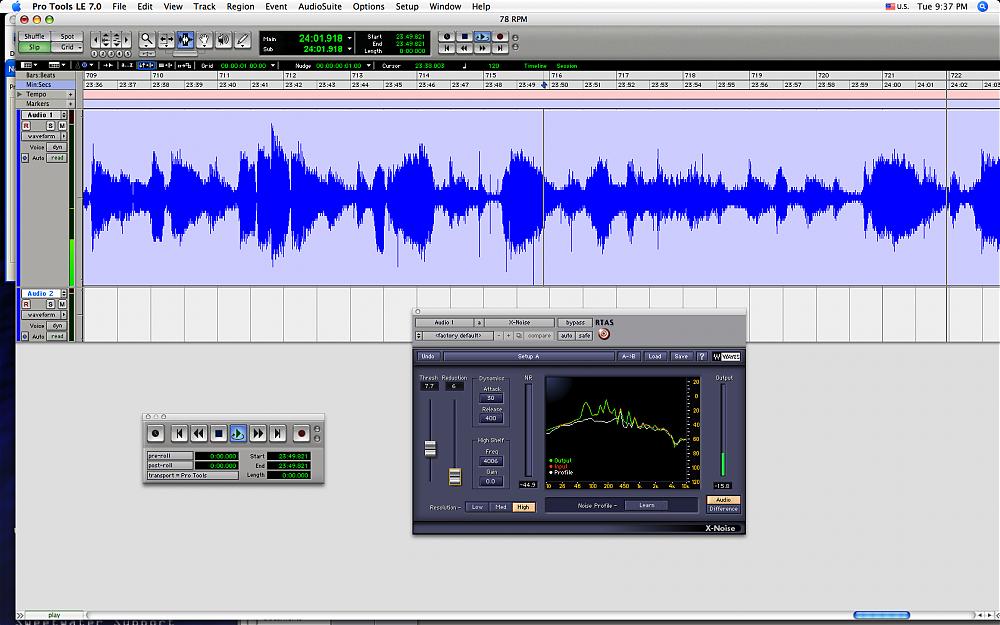Select the Trimmer tool in the toolbar

(x=166, y=40)
